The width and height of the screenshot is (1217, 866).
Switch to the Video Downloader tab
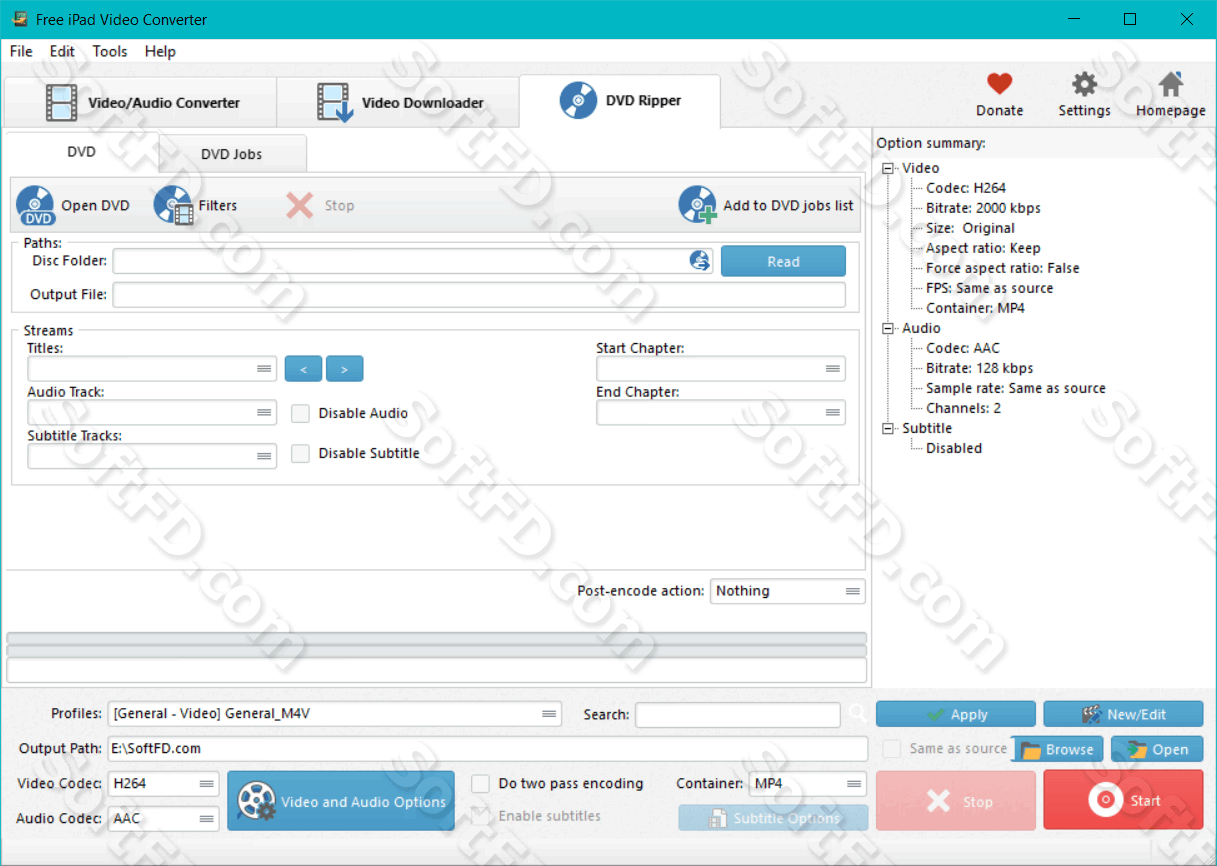[398, 103]
